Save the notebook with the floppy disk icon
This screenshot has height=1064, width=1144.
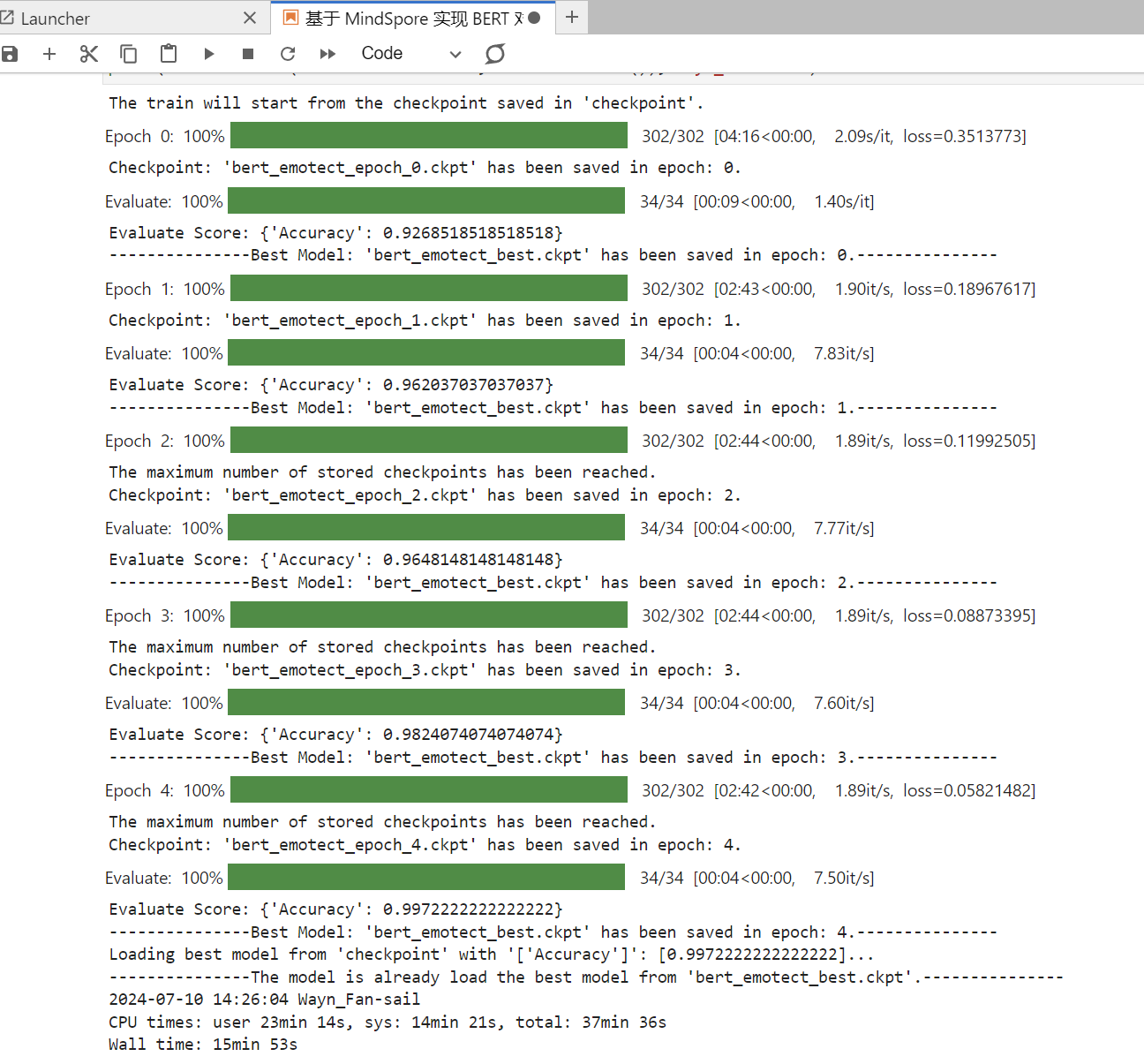point(10,54)
